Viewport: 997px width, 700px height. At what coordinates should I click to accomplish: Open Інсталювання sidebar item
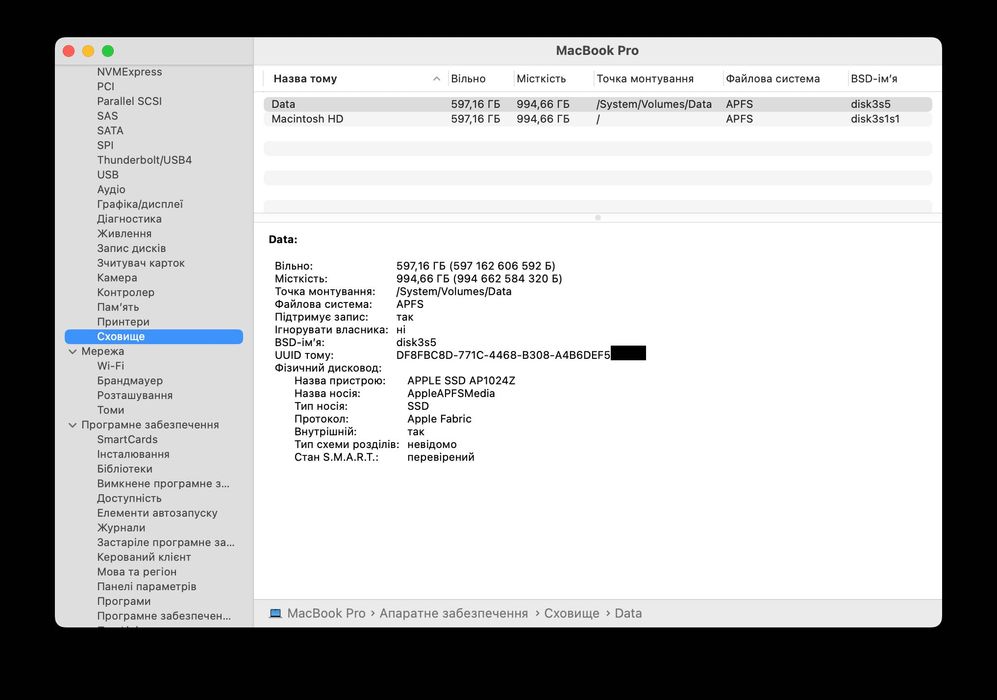click(x=133, y=454)
